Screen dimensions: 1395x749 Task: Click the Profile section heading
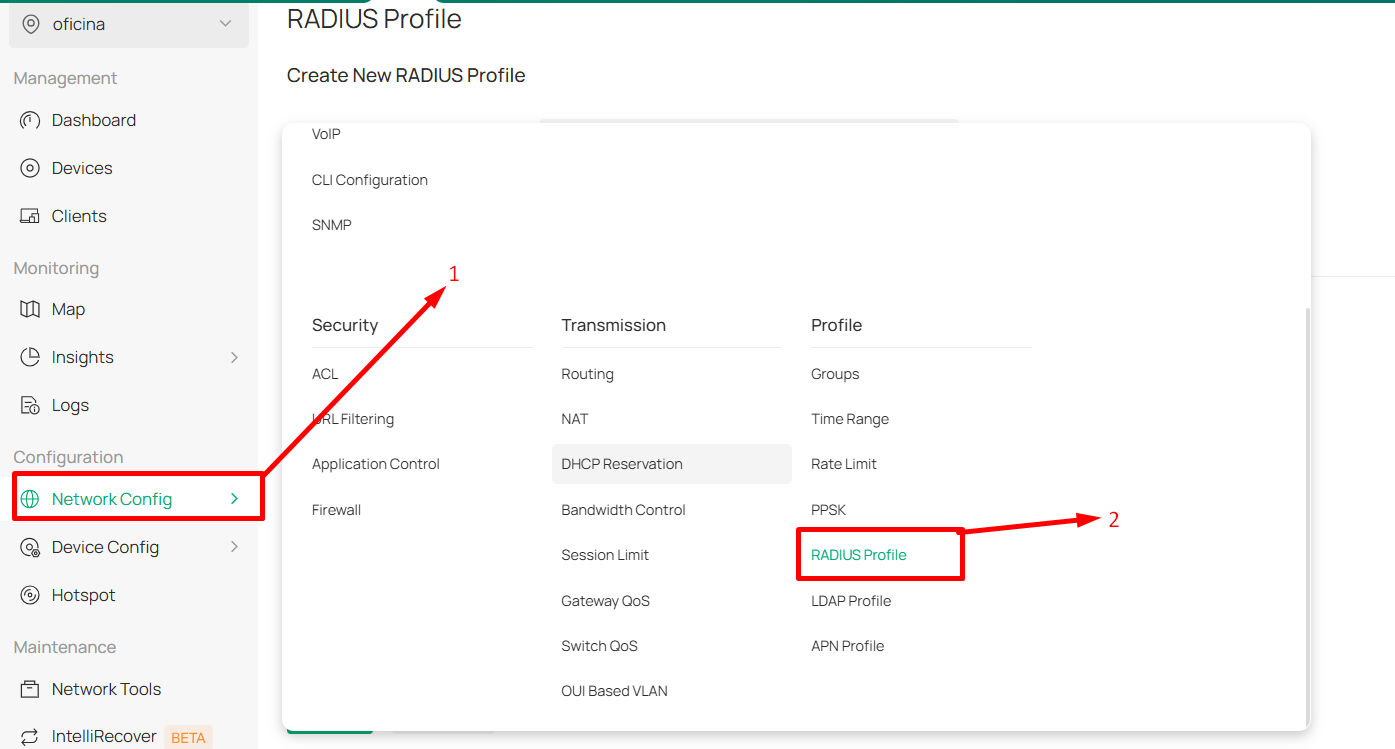(x=836, y=325)
